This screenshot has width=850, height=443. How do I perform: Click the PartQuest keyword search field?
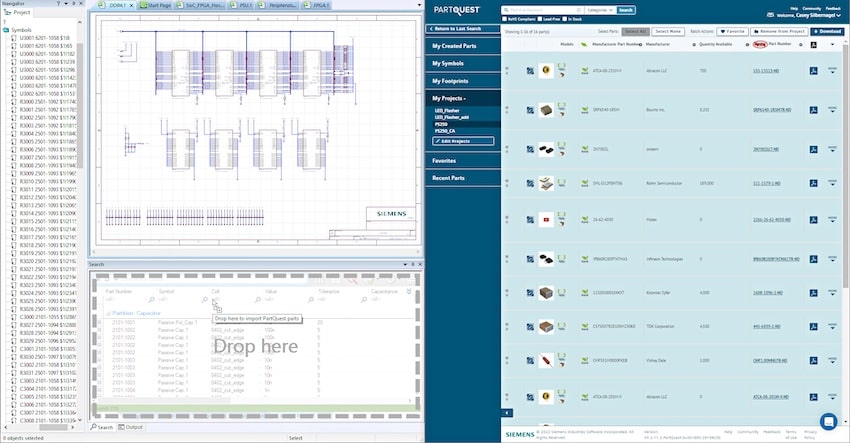[542, 10]
